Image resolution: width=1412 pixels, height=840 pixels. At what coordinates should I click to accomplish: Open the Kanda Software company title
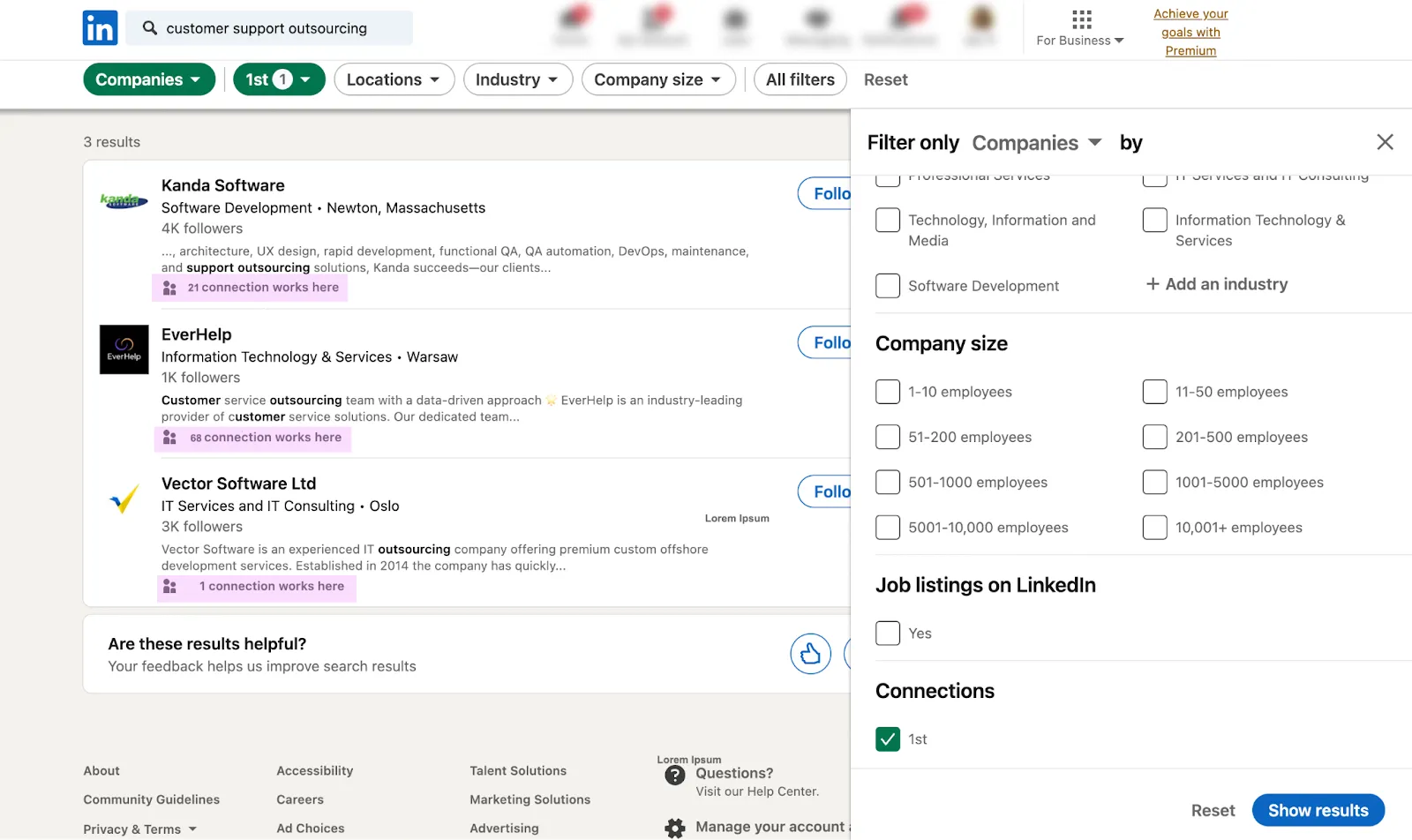pos(223,185)
